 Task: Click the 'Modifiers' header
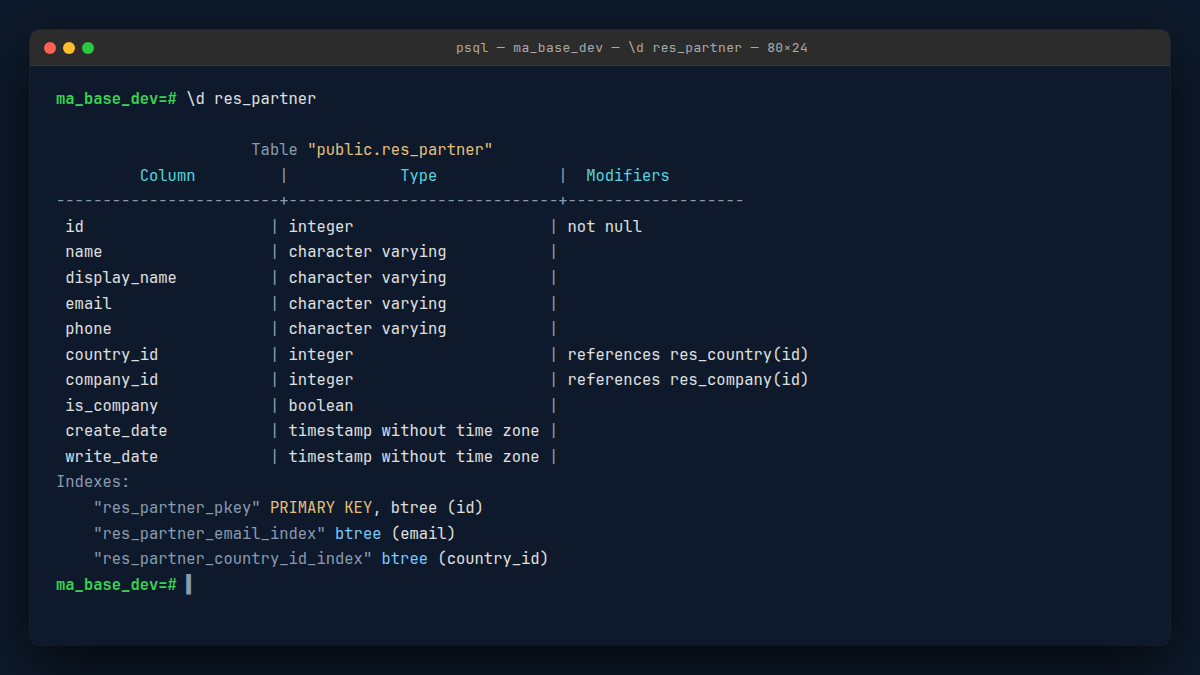tap(628, 176)
